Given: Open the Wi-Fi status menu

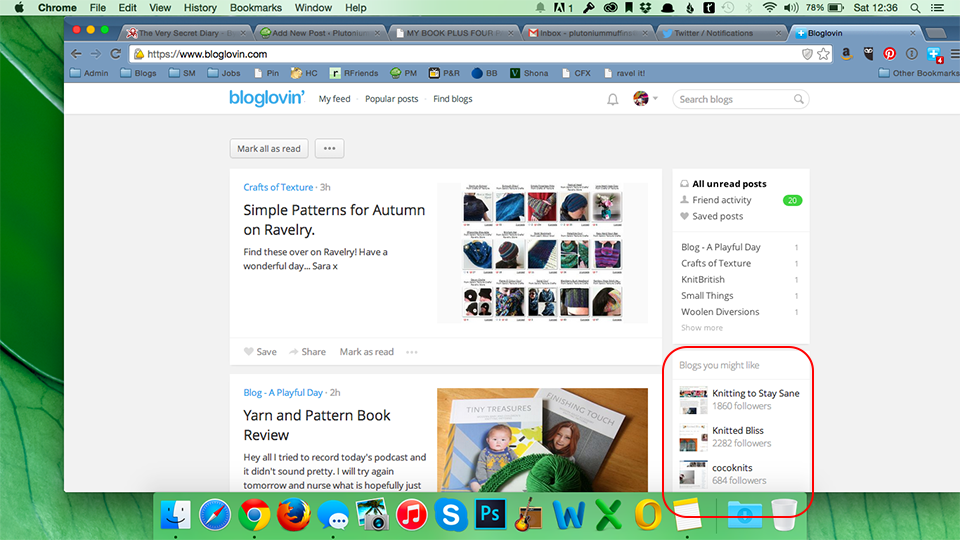Looking at the screenshot, I should point(770,8).
